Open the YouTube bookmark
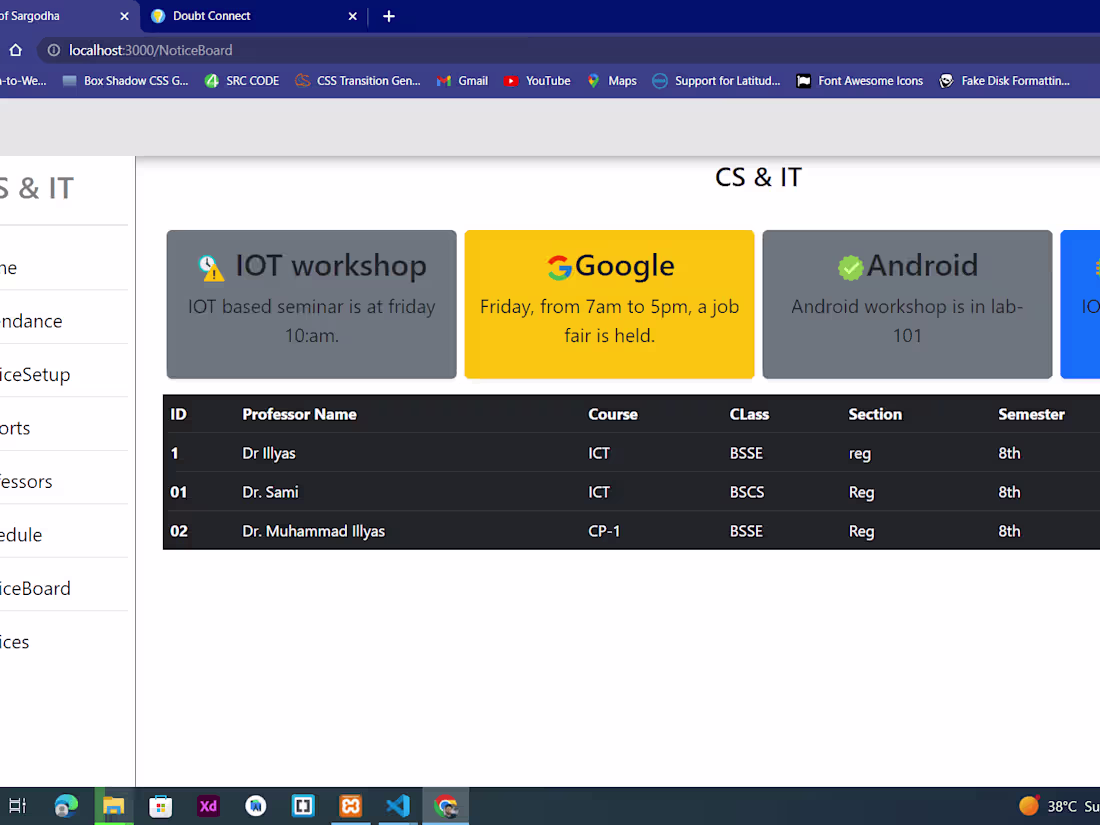Viewport: 1100px width, 825px height. (x=537, y=81)
